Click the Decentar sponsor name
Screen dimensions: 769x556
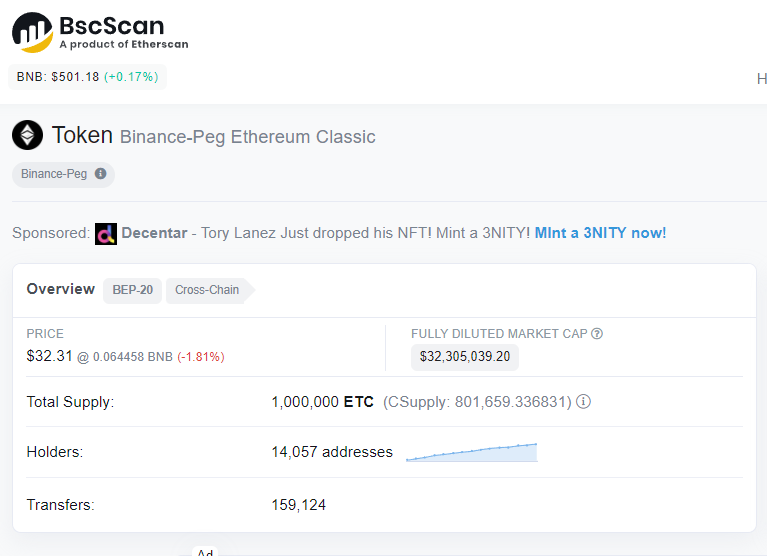pos(154,233)
